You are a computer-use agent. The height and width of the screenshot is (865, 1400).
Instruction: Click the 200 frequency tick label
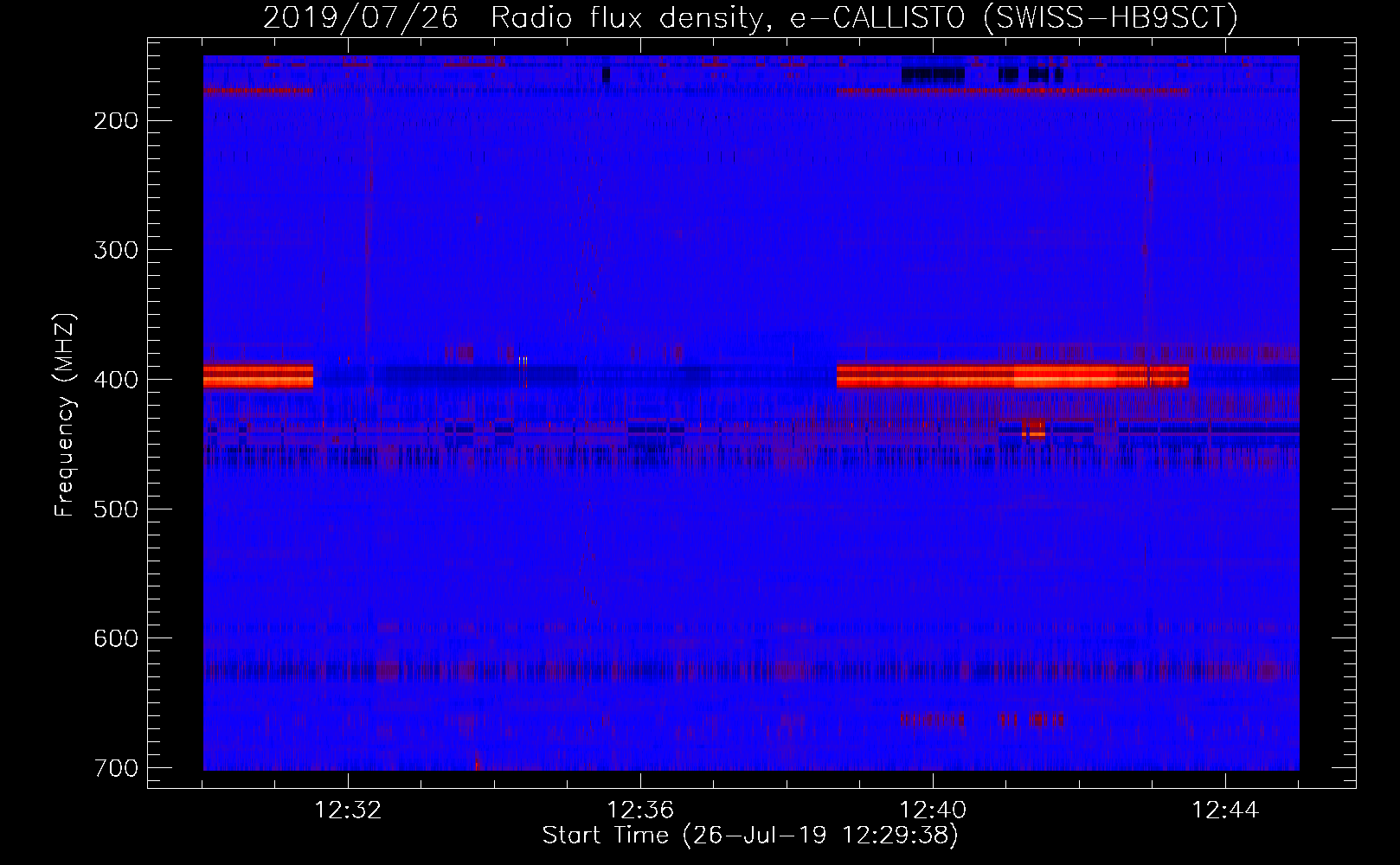click(115, 121)
